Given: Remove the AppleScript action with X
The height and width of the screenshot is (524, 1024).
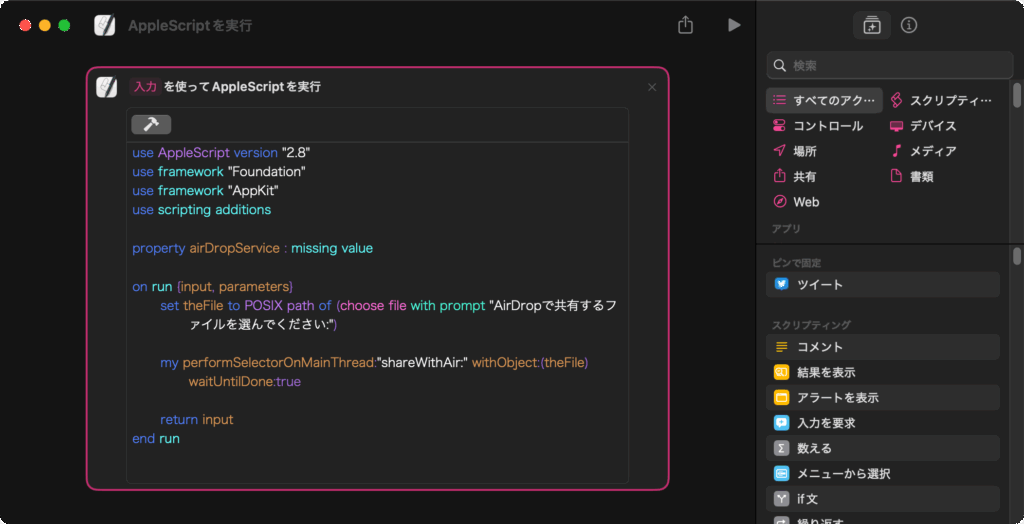Looking at the screenshot, I should pos(652,87).
